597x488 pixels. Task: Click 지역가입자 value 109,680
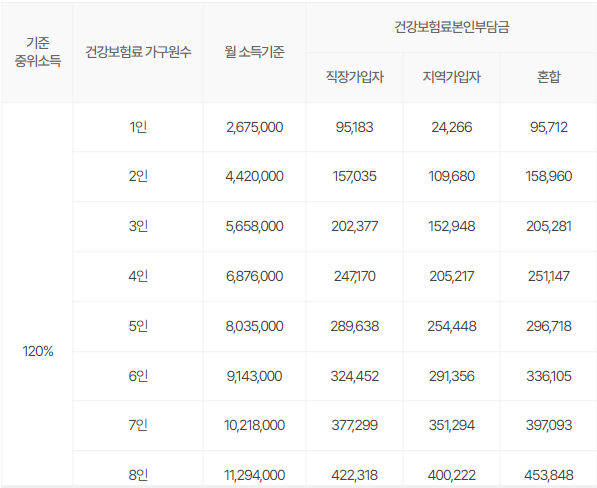pos(452,177)
